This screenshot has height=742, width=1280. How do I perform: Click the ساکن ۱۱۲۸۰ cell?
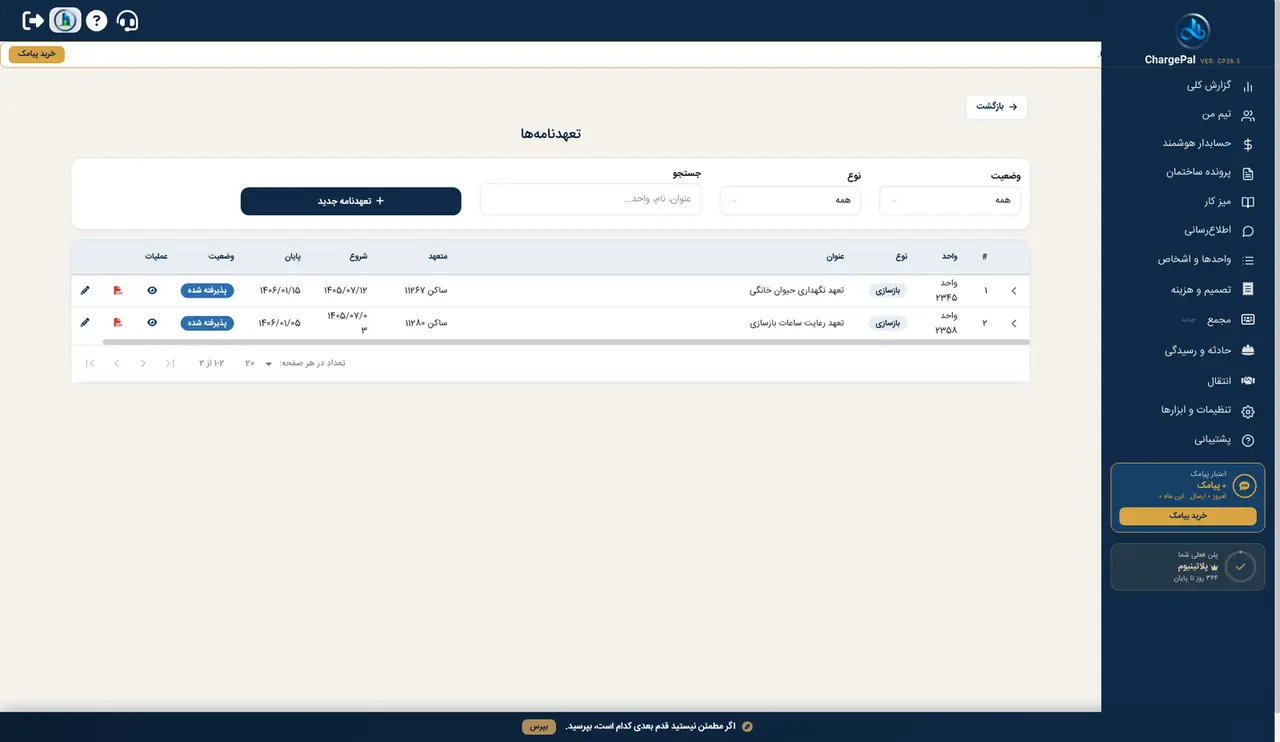(x=426, y=323)
